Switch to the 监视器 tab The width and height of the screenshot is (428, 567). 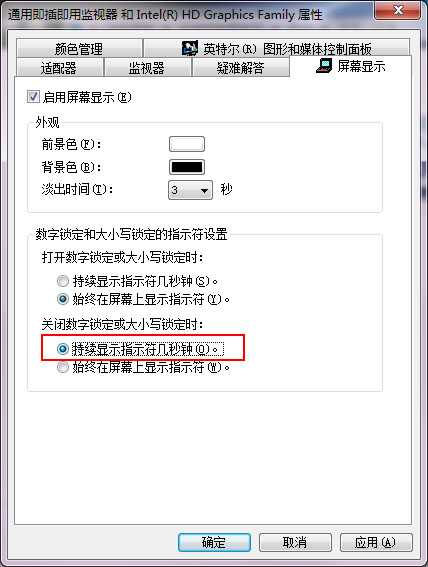[147, 68]
